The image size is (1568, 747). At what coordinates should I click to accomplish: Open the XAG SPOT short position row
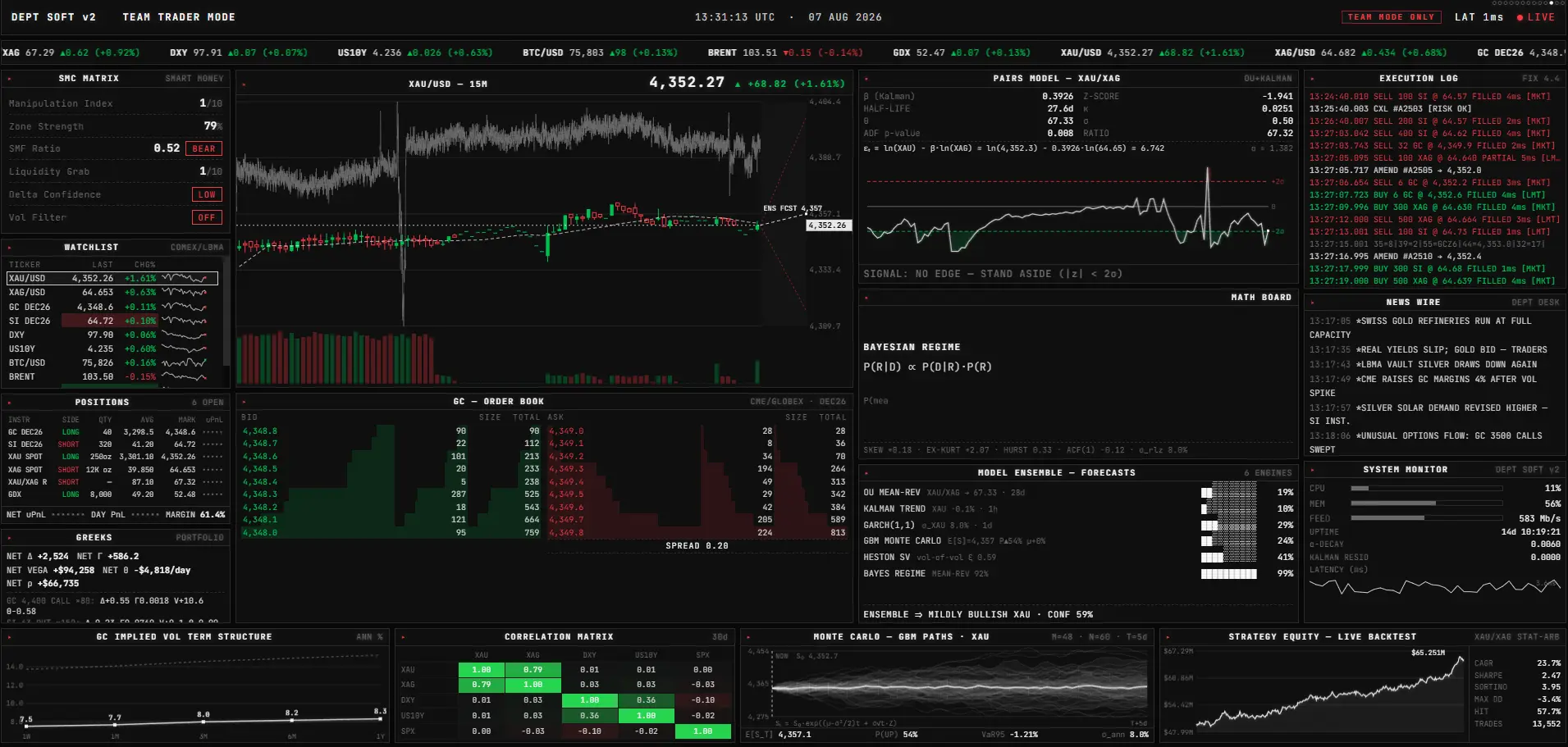115,470
